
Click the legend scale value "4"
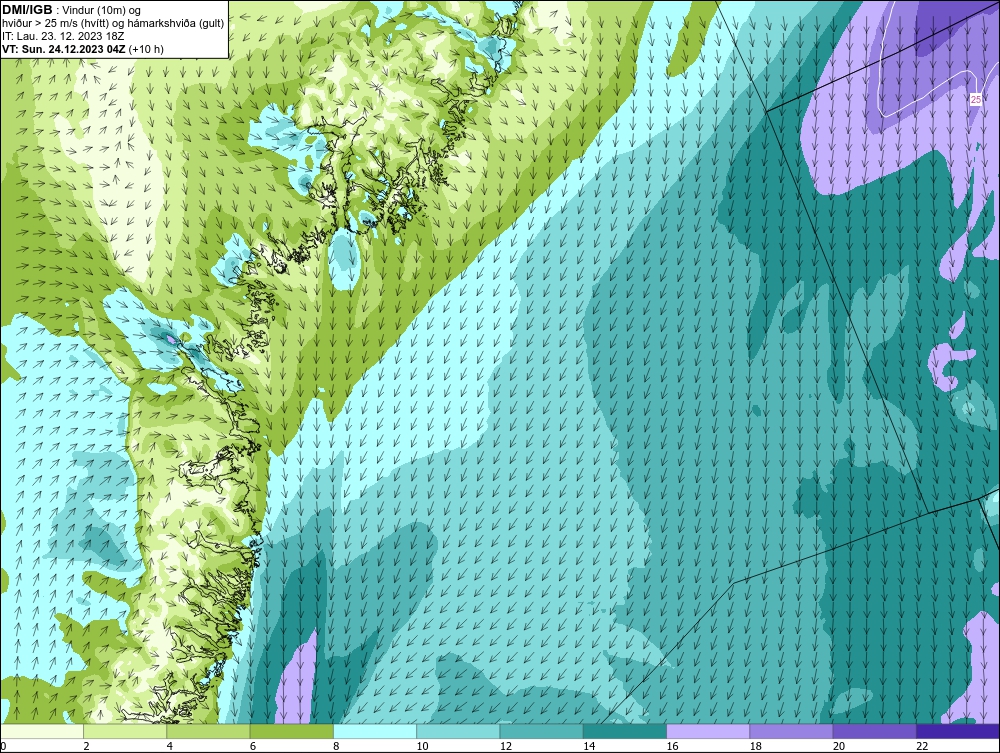coord(170,747)
